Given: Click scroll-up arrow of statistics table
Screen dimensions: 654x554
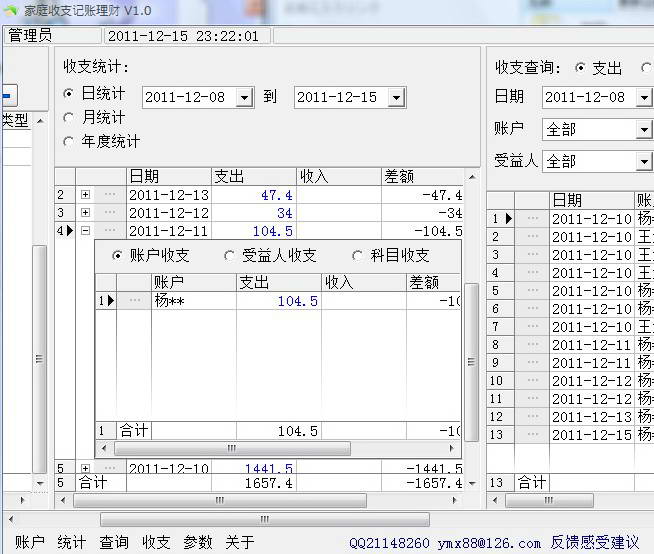Looking at the screenshot, I should click(x=472, y=177).
